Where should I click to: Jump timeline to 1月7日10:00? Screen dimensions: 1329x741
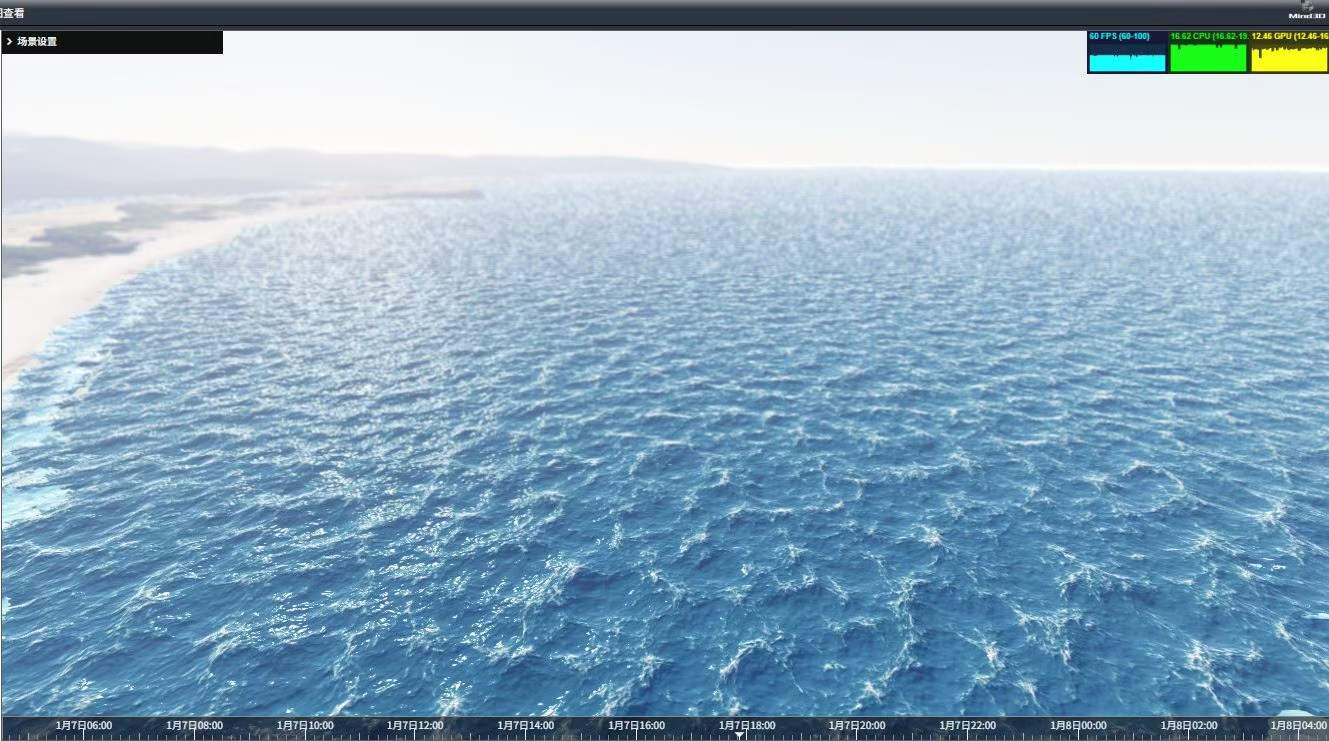305,726
